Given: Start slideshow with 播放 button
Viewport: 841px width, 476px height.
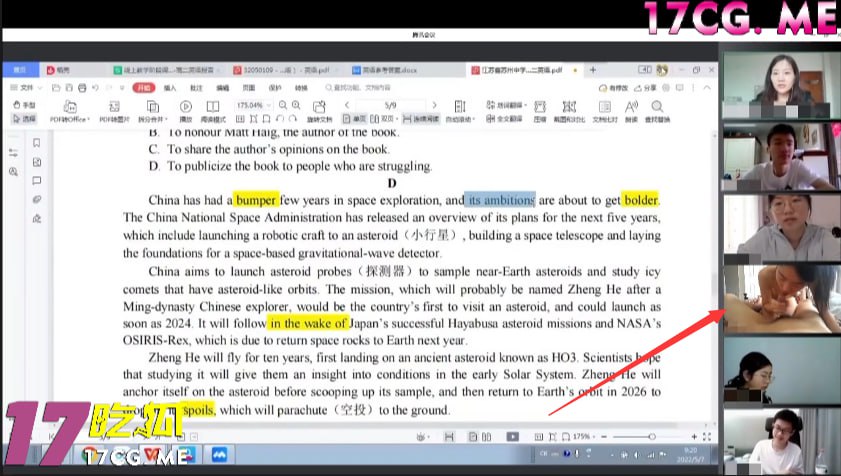Looking at the screenshot, I should coord(185,111).
